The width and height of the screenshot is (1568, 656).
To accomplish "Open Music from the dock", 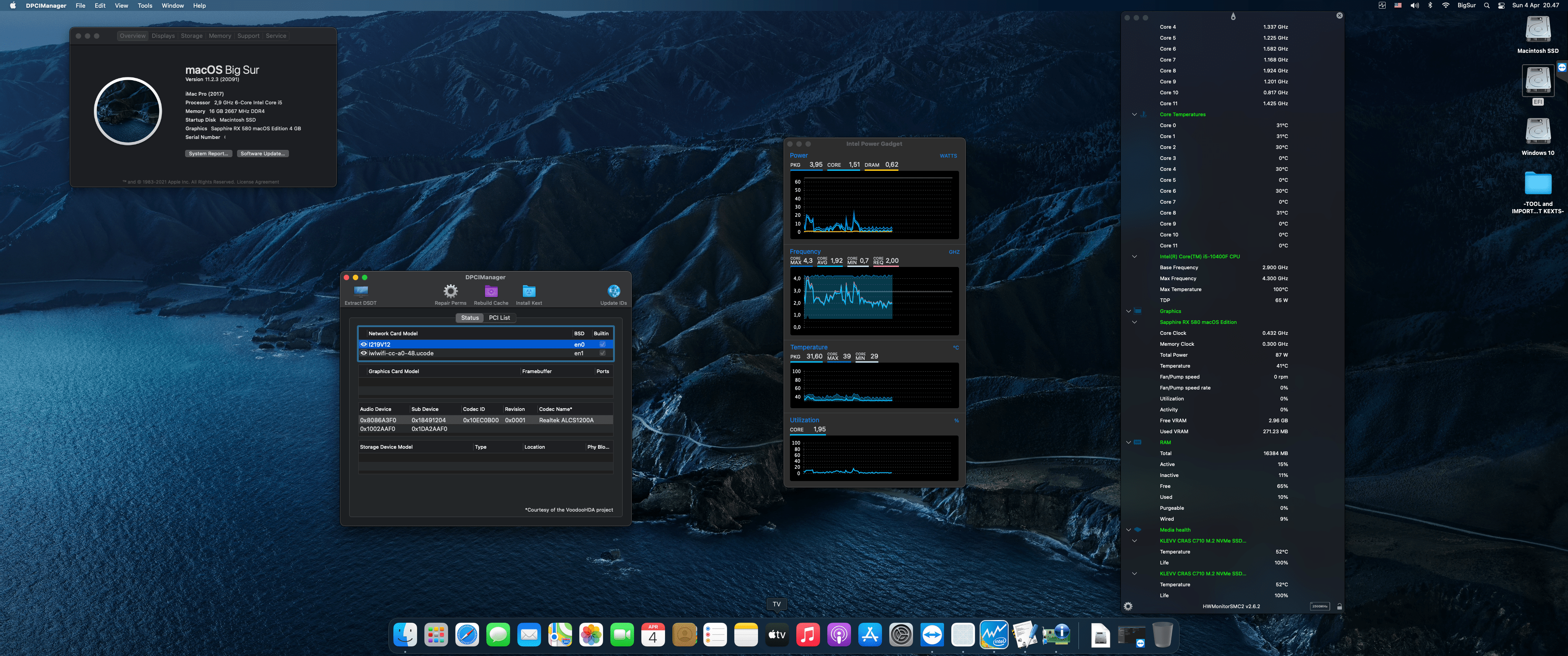I will point(808,635).
